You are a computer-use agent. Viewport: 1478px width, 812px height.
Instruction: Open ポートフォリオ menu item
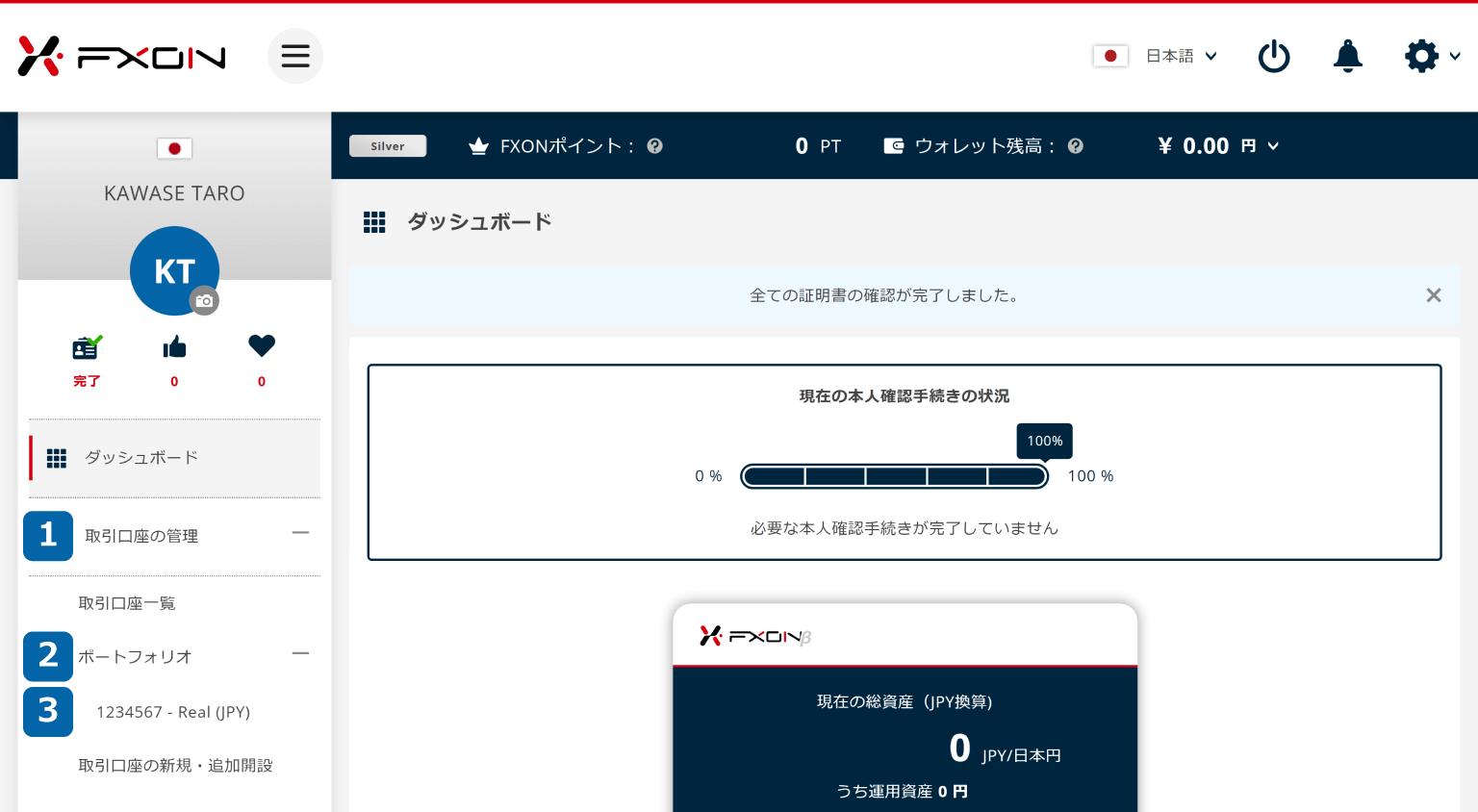tap(135, 657)
